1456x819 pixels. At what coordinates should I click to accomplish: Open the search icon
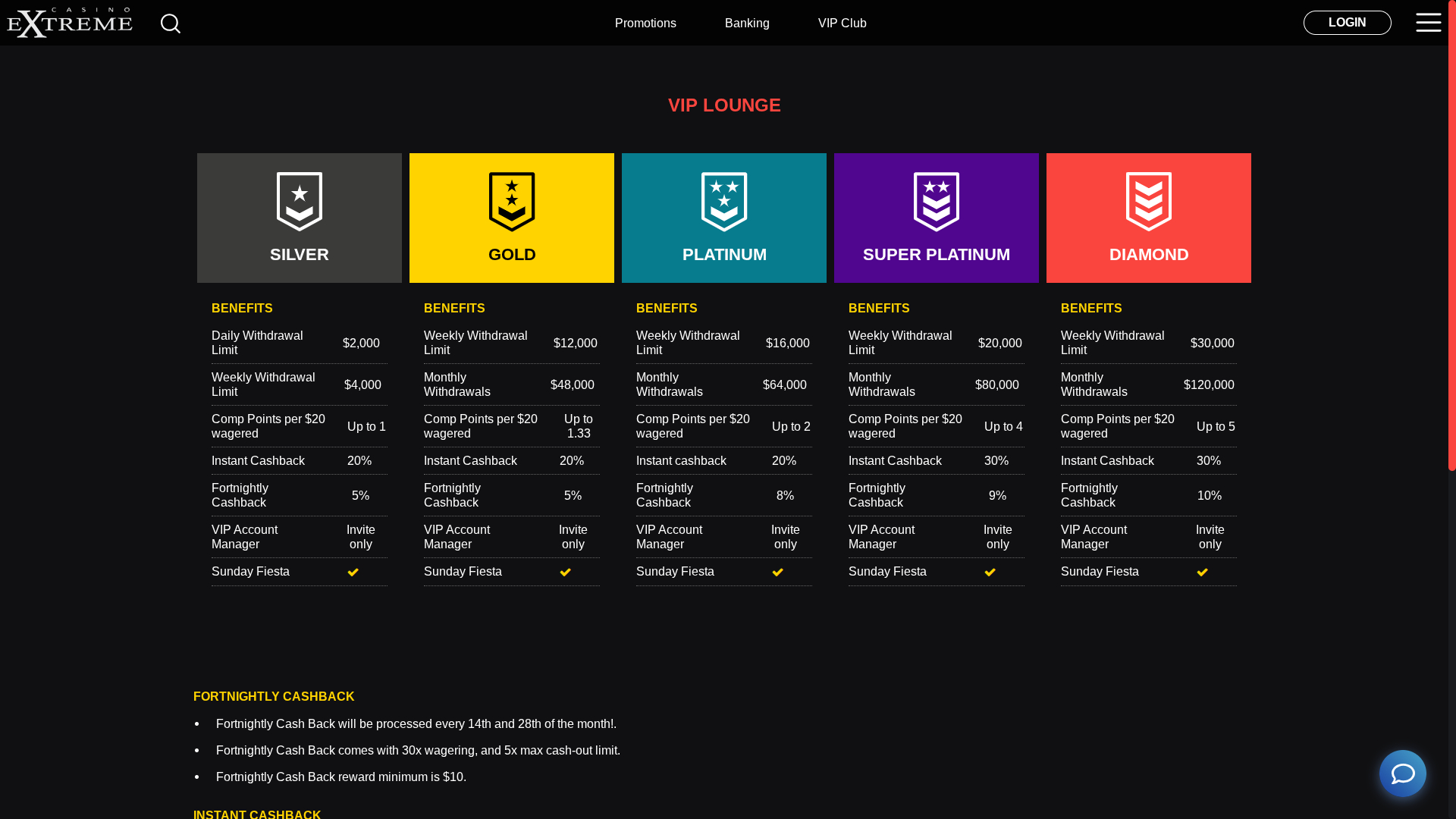[171, 24]
